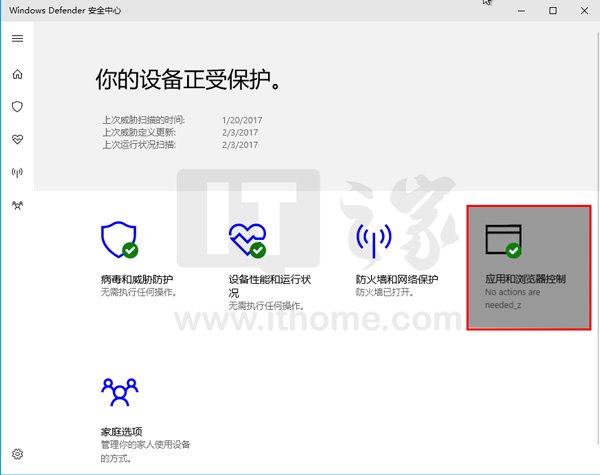600x475 pixels.
Task: Open the settings gear at bottom left
Action: pos(17,454)
